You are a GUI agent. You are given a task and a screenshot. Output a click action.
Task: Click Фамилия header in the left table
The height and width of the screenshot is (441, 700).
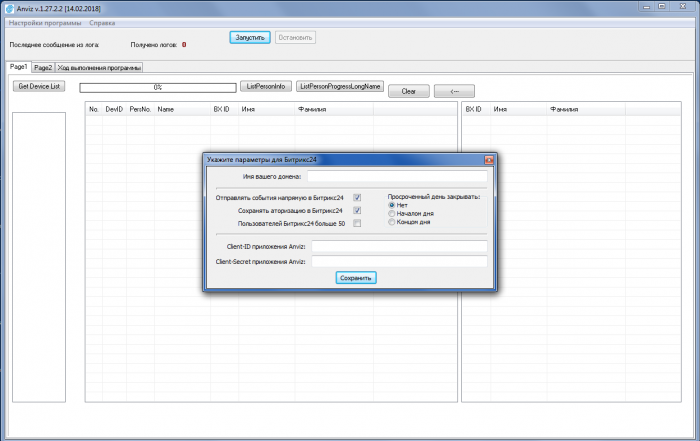click(x=334, y=109)
